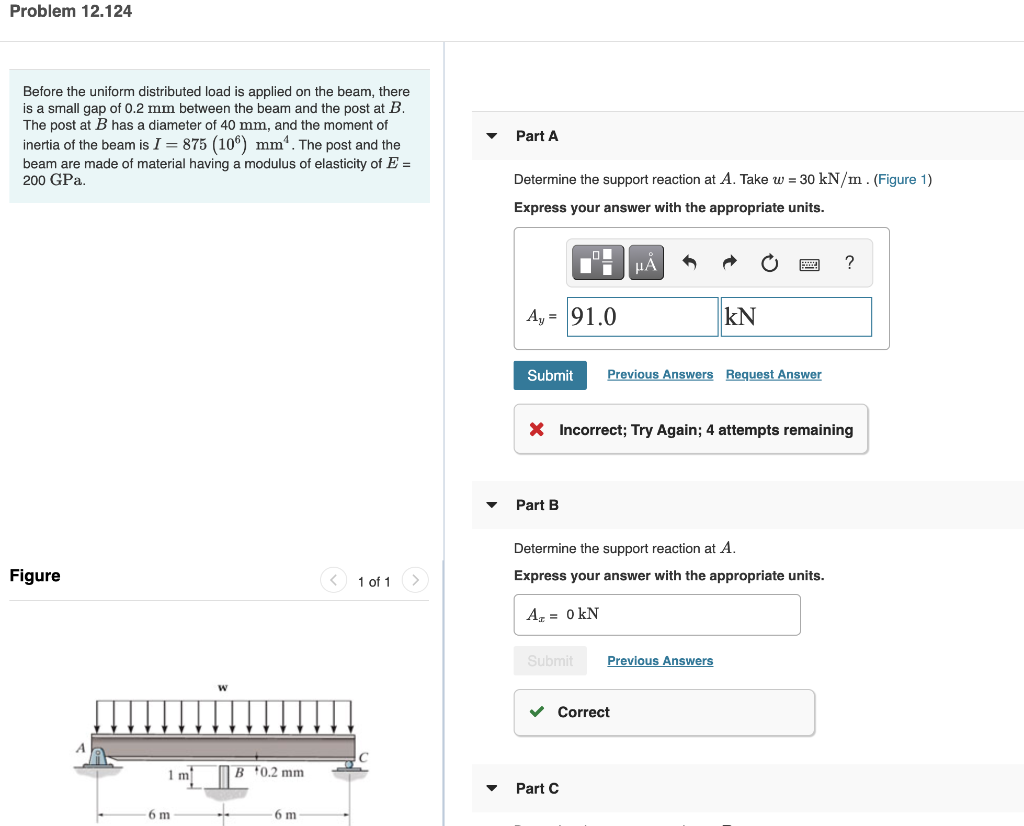Screen dimensions: 1024x826
Task: Open the keyboard shortcuts icon
Action: pyautogui.click(x=809, y=262)
